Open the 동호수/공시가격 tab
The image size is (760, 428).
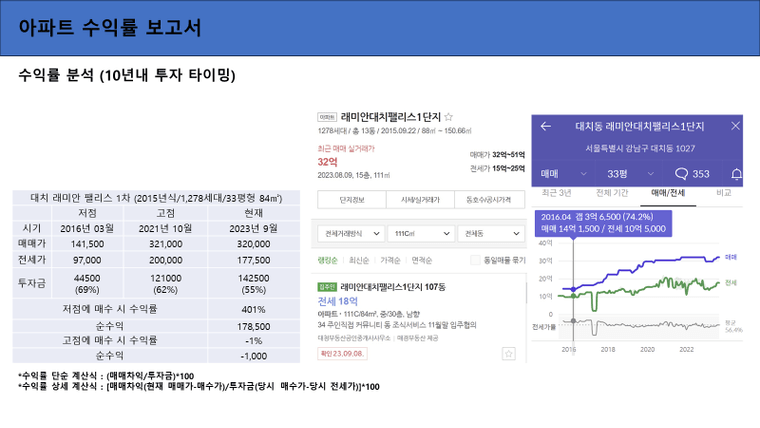[490, 200]
